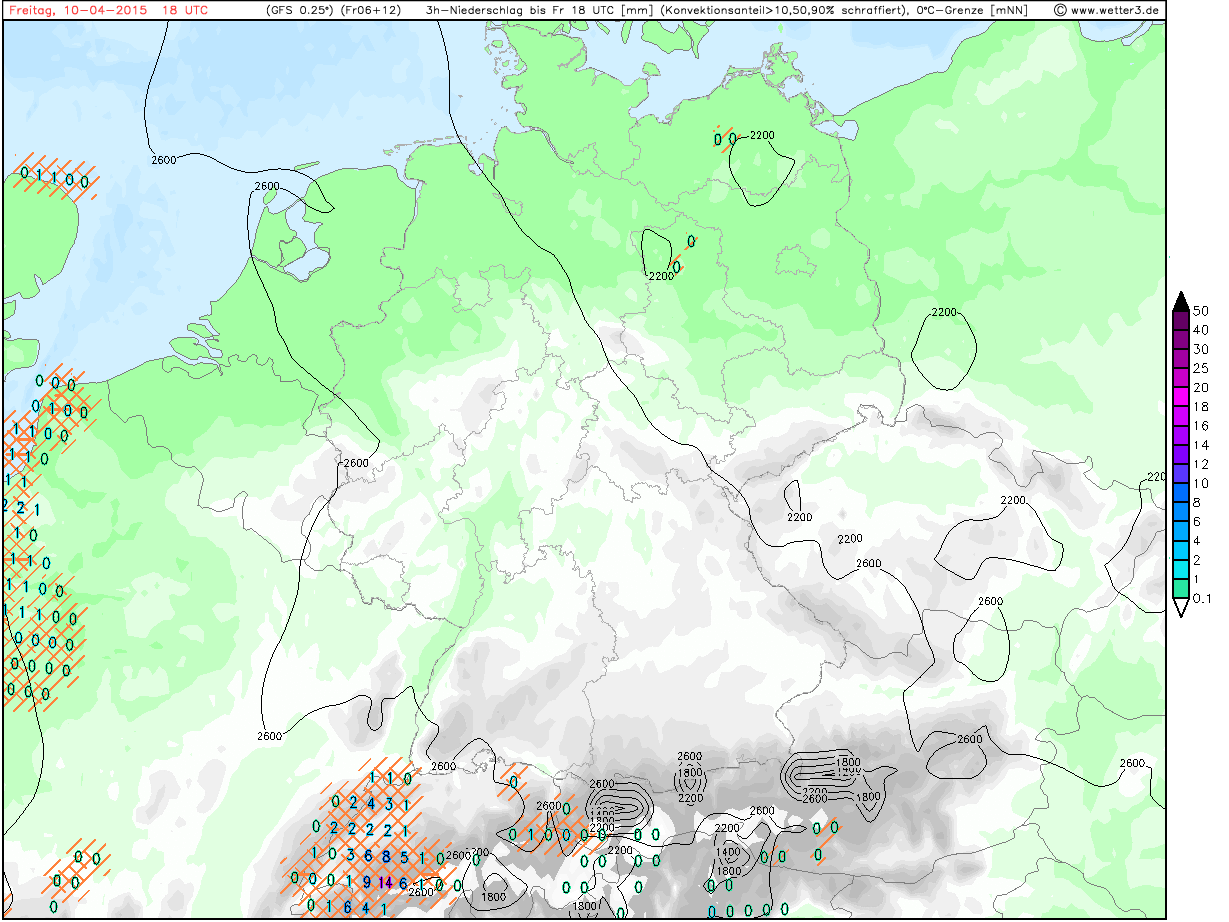Viewport: 1229px width, 922px height.
Task: Click the legend value "16"
Action: click(1201, 426)
